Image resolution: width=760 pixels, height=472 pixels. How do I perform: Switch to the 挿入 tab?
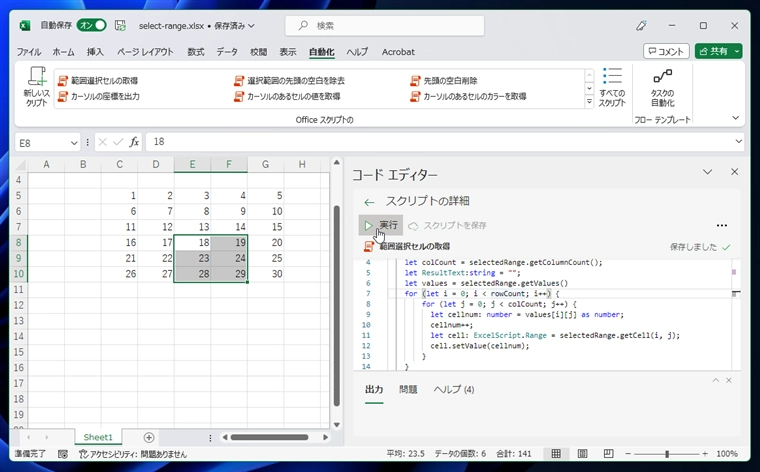tap(95, 52)
